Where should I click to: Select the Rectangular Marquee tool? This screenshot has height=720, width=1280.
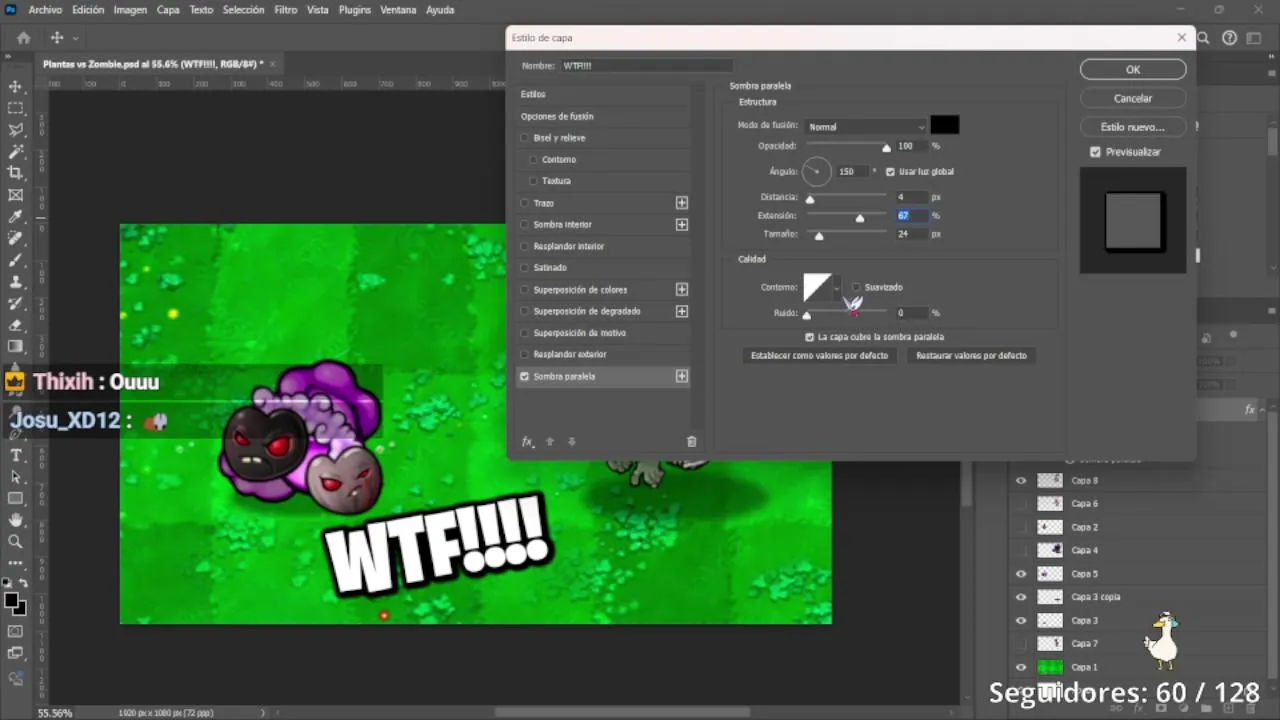16,108
